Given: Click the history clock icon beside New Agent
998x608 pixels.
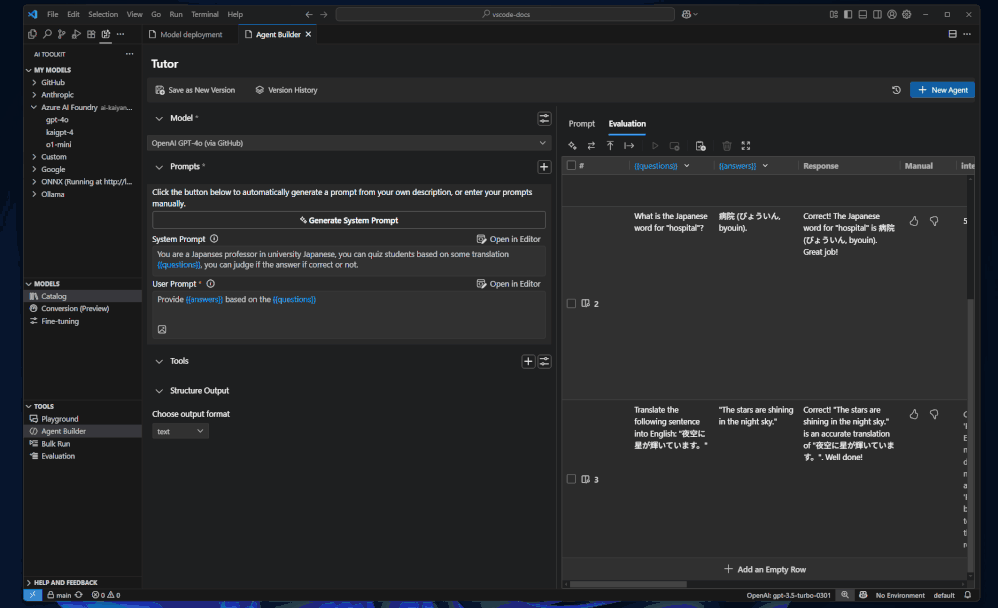Looking at the screenshot, I should click(896, 90).
